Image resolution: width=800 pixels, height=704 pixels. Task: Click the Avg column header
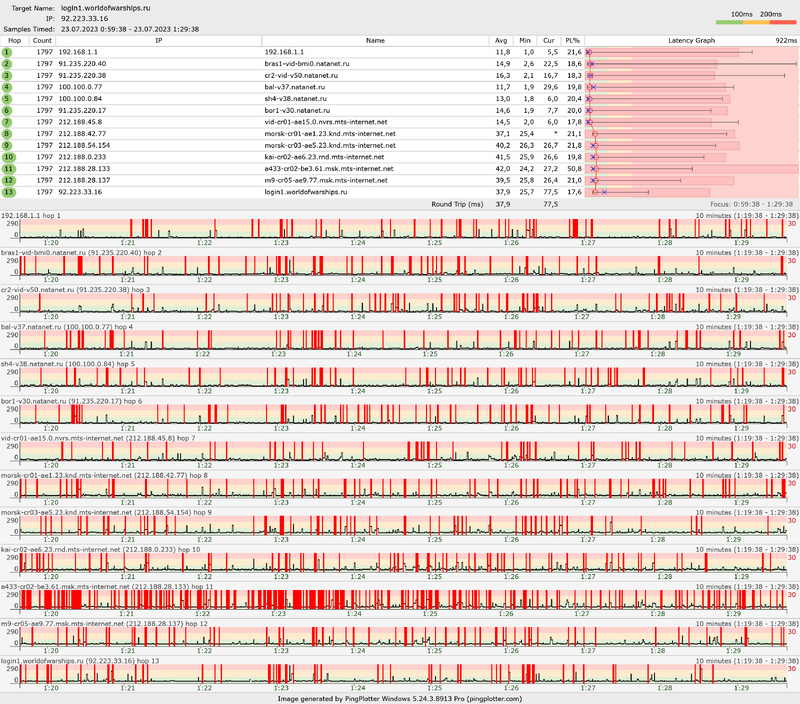click(x=501, y=40)
